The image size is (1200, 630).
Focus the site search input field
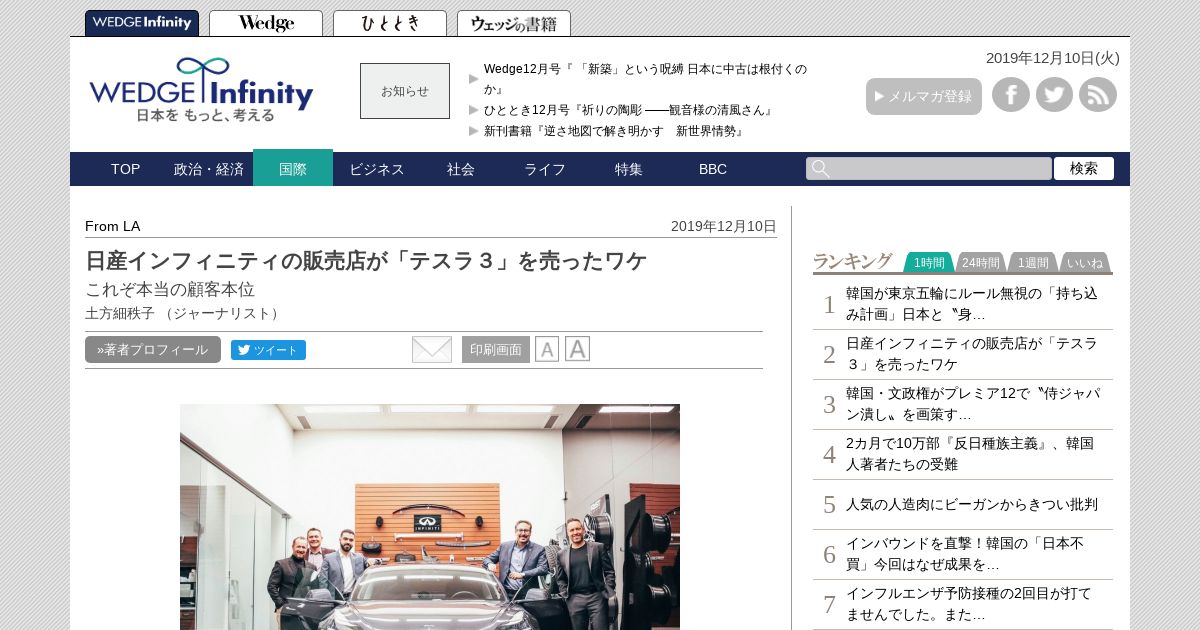click(929, 169)
